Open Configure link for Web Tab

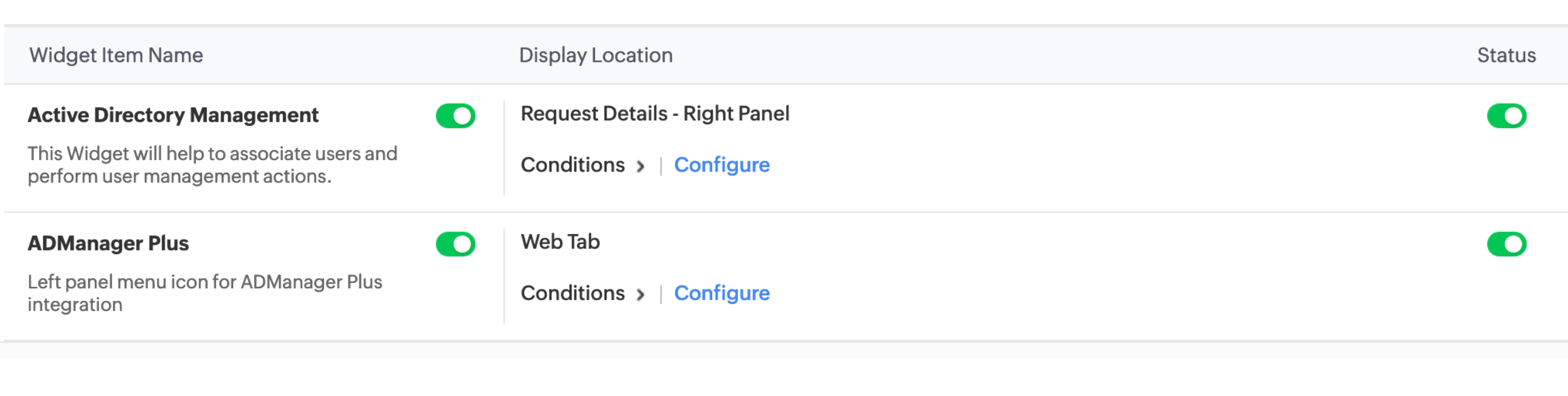coord(722,293)
